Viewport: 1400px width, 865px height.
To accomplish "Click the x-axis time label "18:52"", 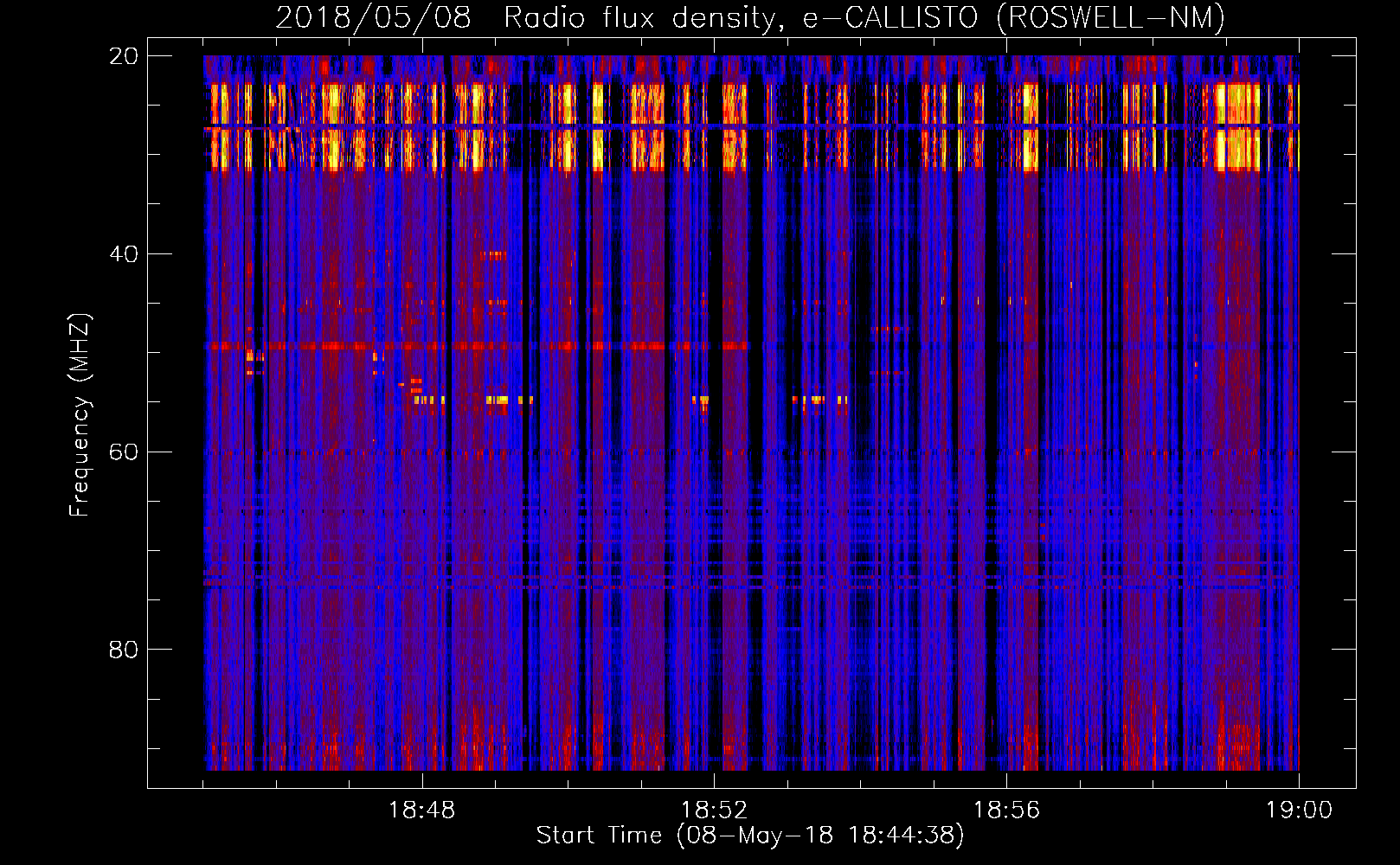I will 714,811.
